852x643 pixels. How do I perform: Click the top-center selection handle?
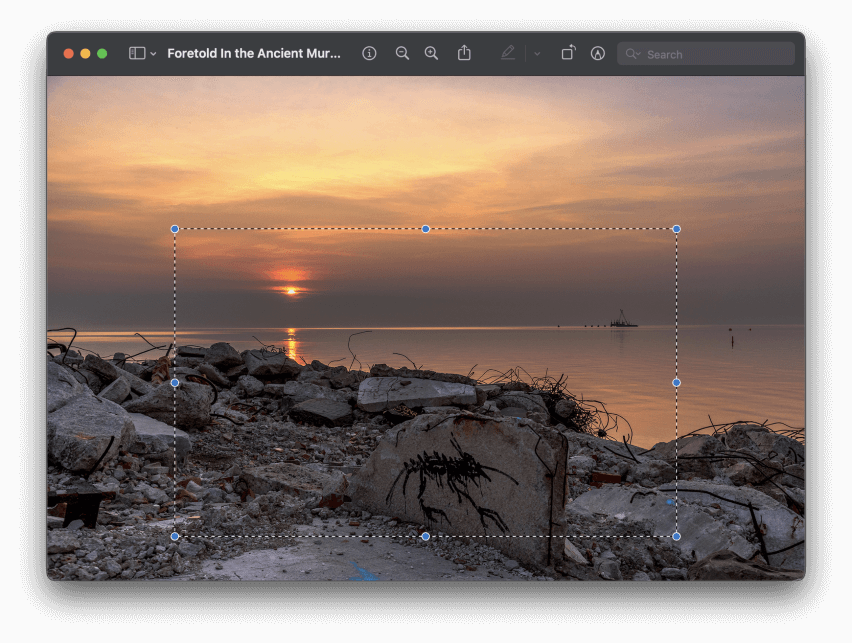[426, 229]
